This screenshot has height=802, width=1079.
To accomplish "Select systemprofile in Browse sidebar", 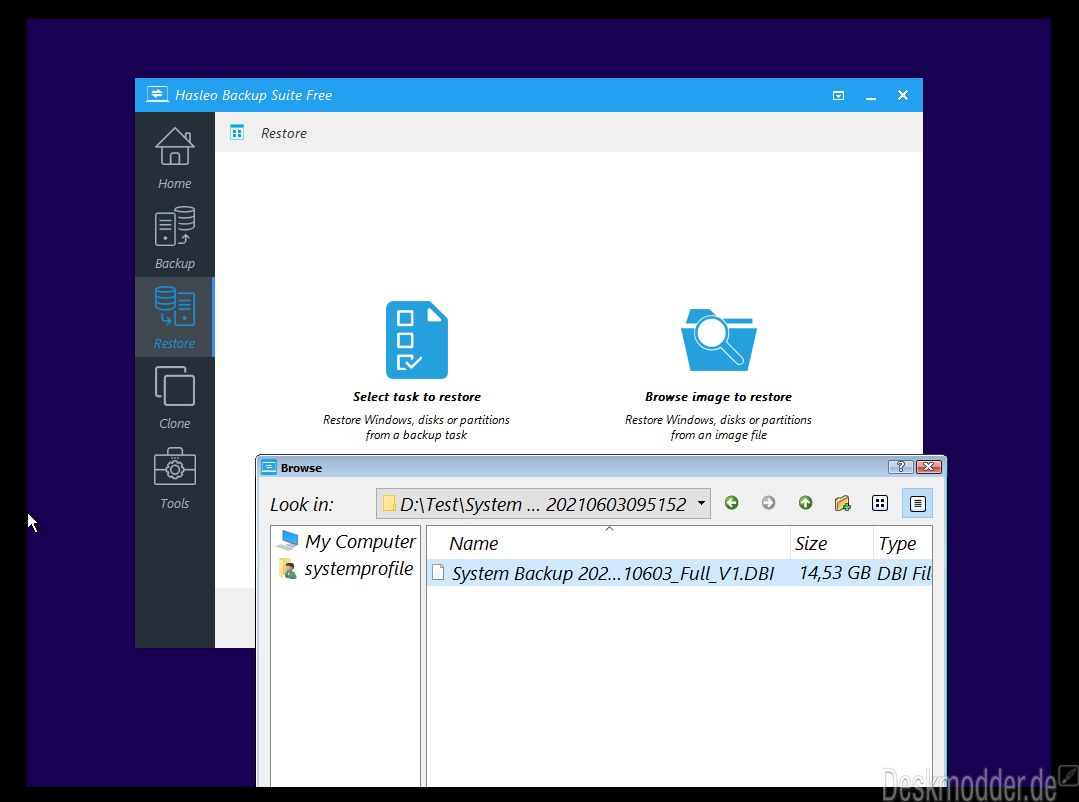I will pos(345,569).
